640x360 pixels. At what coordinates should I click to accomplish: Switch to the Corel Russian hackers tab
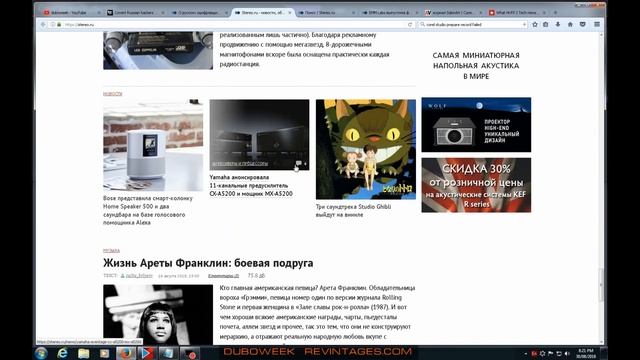[x=135, y=13]
